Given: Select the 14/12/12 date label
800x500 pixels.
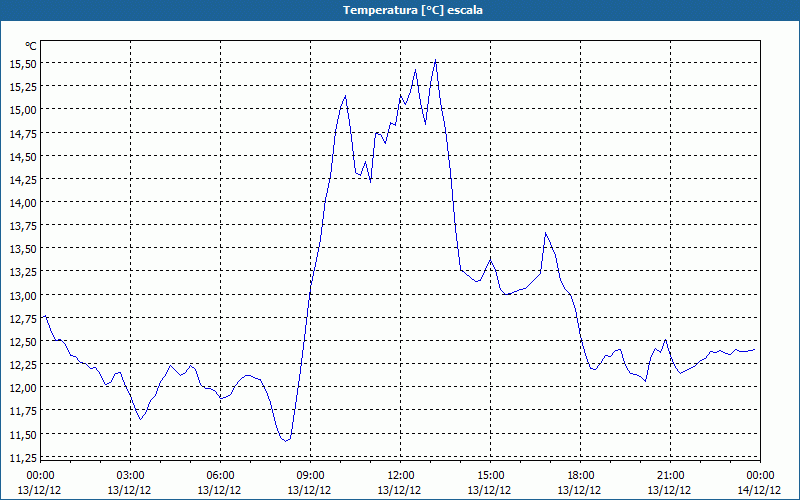Looking at the screenshot, I should coord(759,490).
